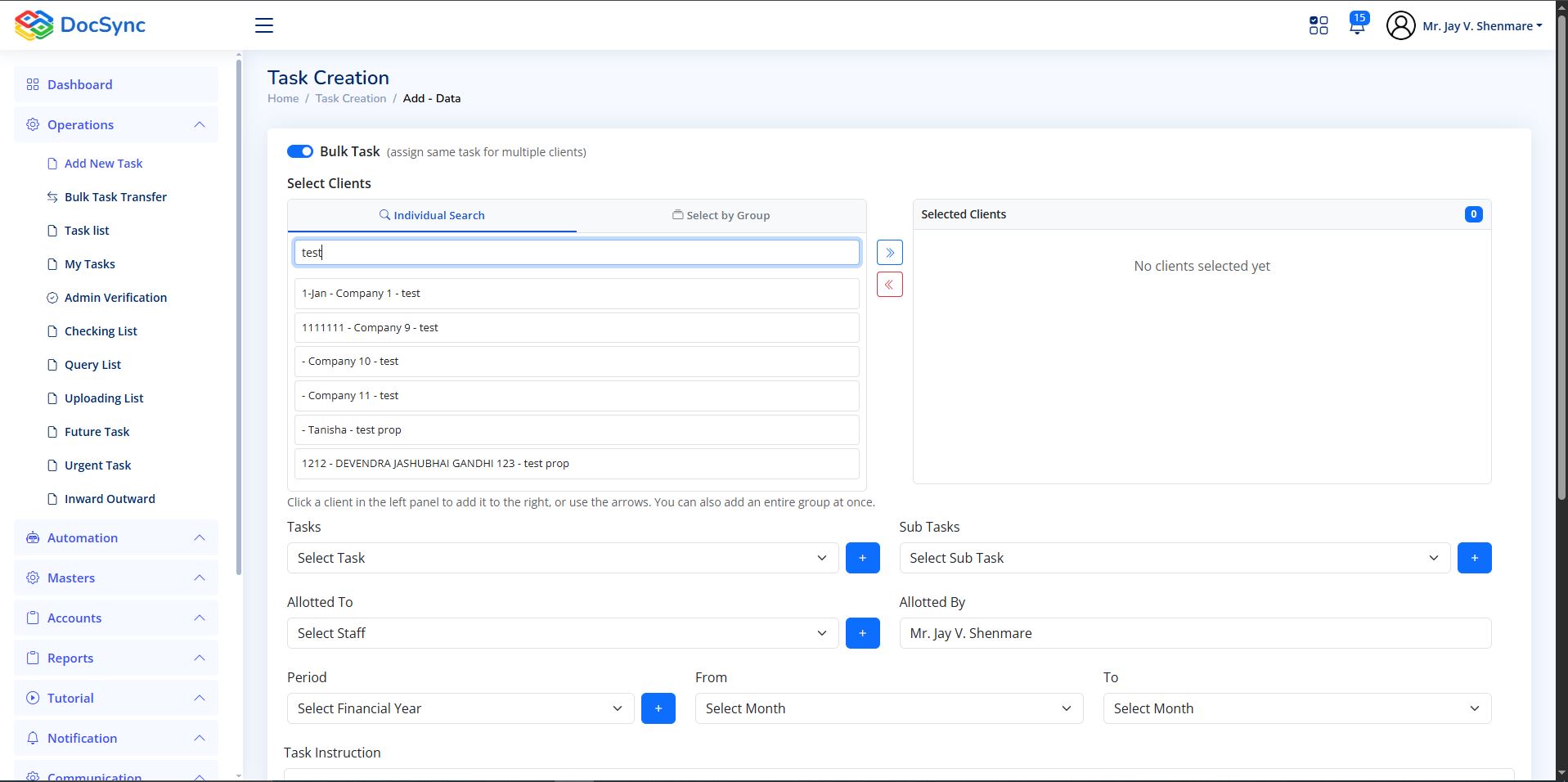Switch to the Select by Group tab
The width and height of the screenshot is (1568, 782).
[x=721, y=215]
